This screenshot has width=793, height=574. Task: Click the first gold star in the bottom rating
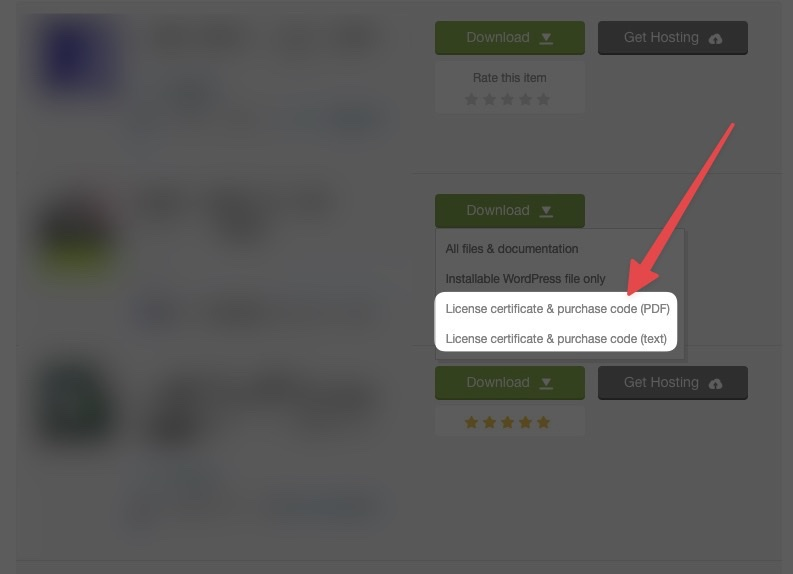471,422
